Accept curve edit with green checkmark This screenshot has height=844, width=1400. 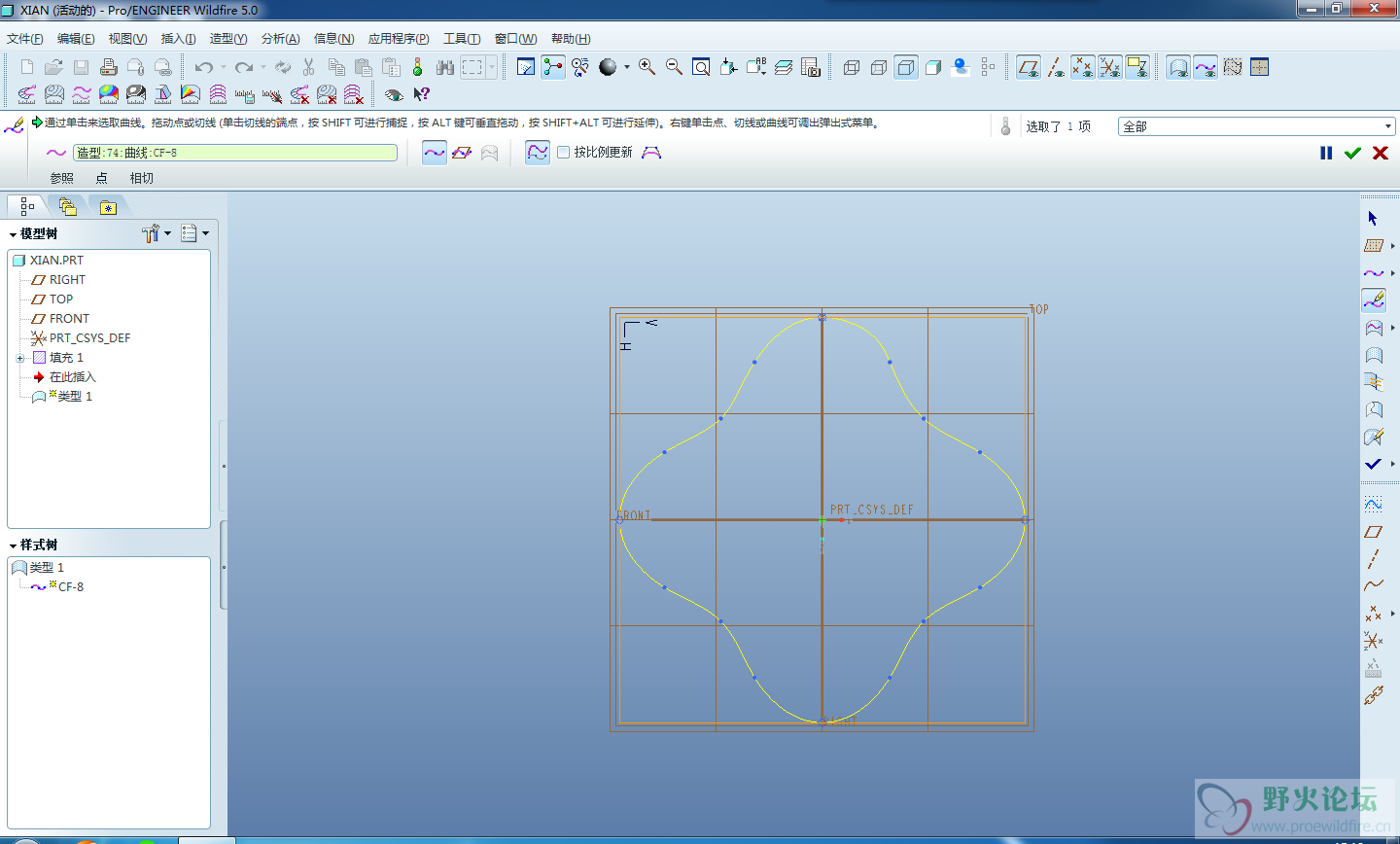(1352, 153)
